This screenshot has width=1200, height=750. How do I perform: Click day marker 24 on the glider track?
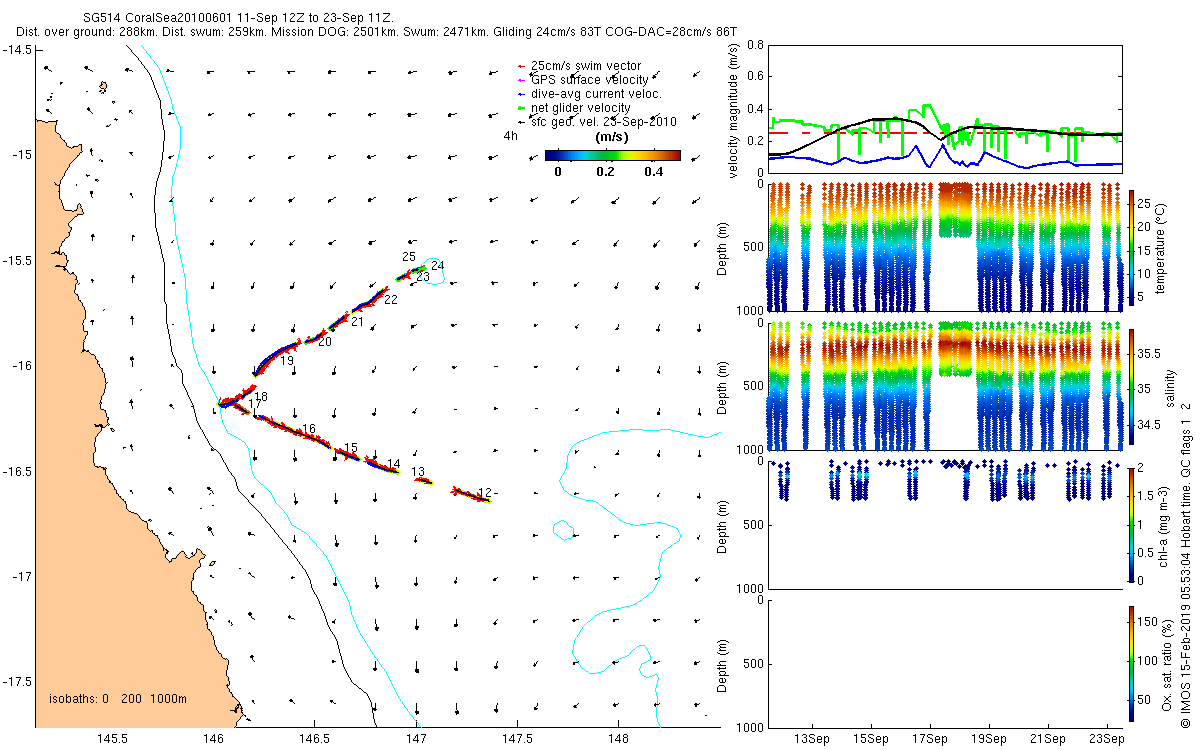(x=438, y=265)
